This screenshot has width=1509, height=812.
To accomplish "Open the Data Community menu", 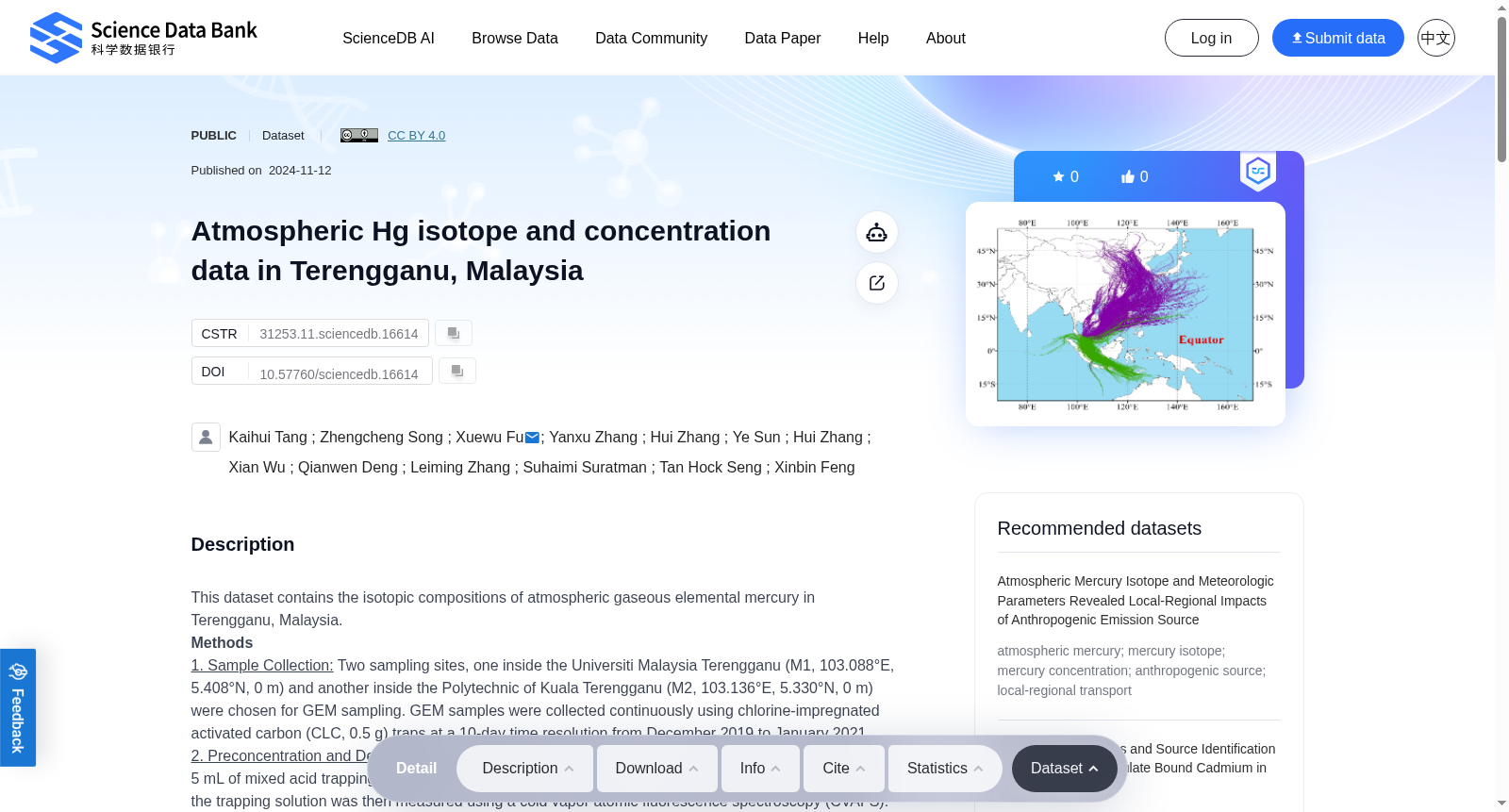I will point(651,38).
